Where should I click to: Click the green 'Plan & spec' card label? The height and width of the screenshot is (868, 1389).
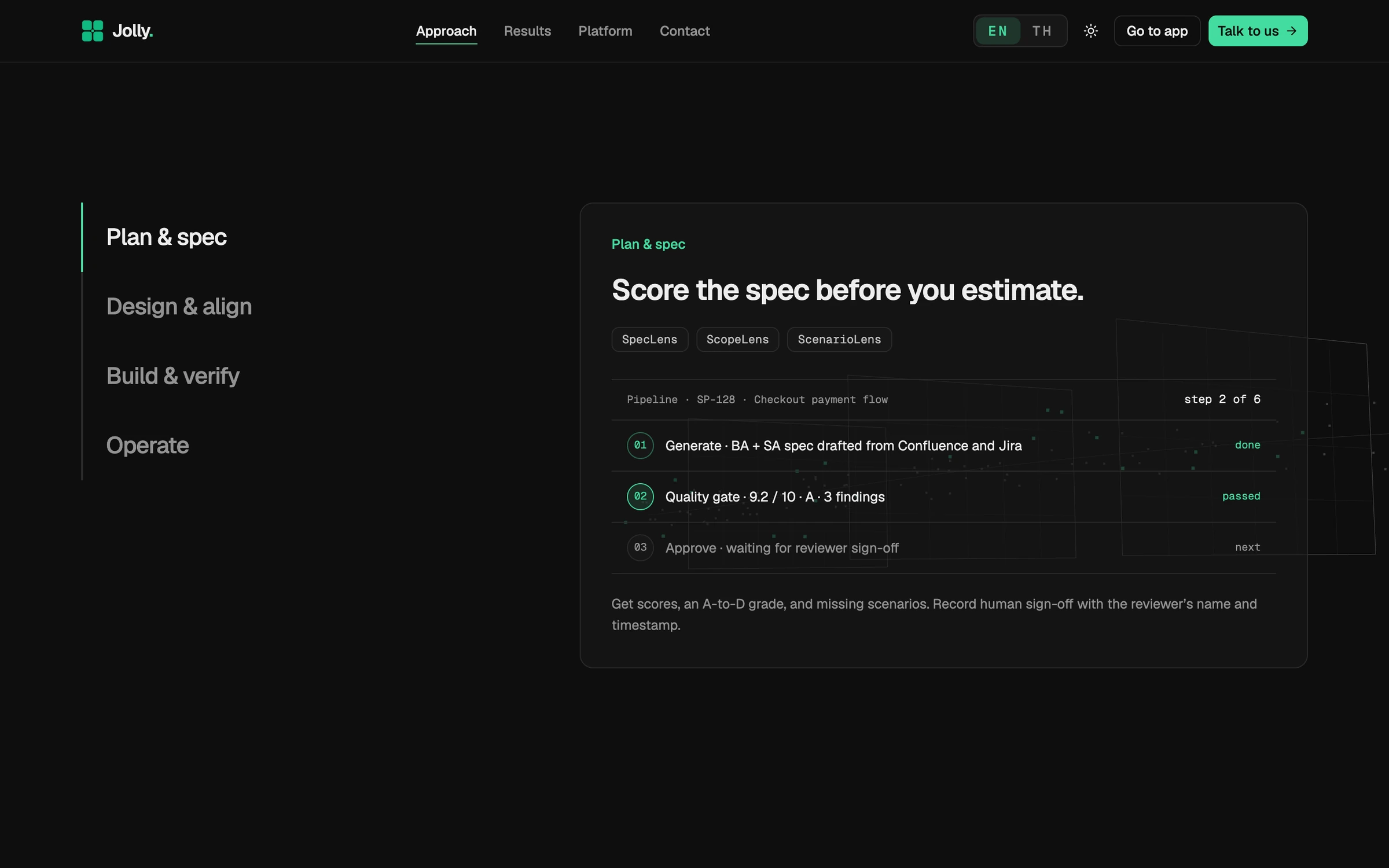pyautogui.click(x=648, y=244)
